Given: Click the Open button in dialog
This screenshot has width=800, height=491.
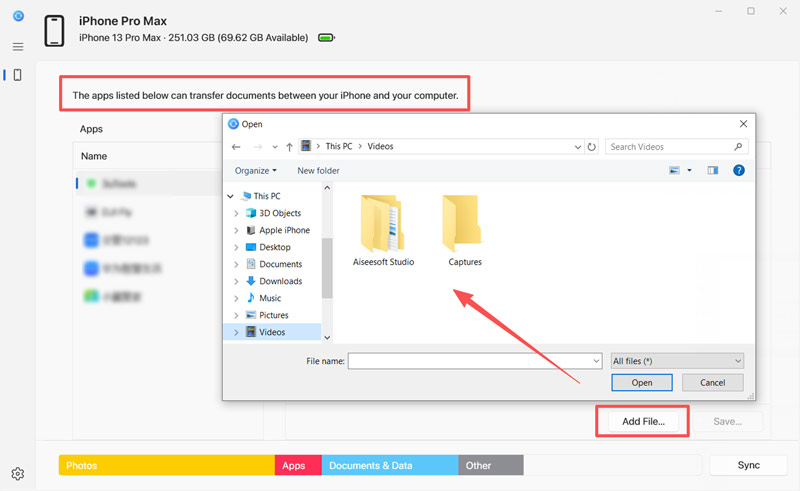Looking at the screenshot, I should pyautogui.click(x=642, y=383).
